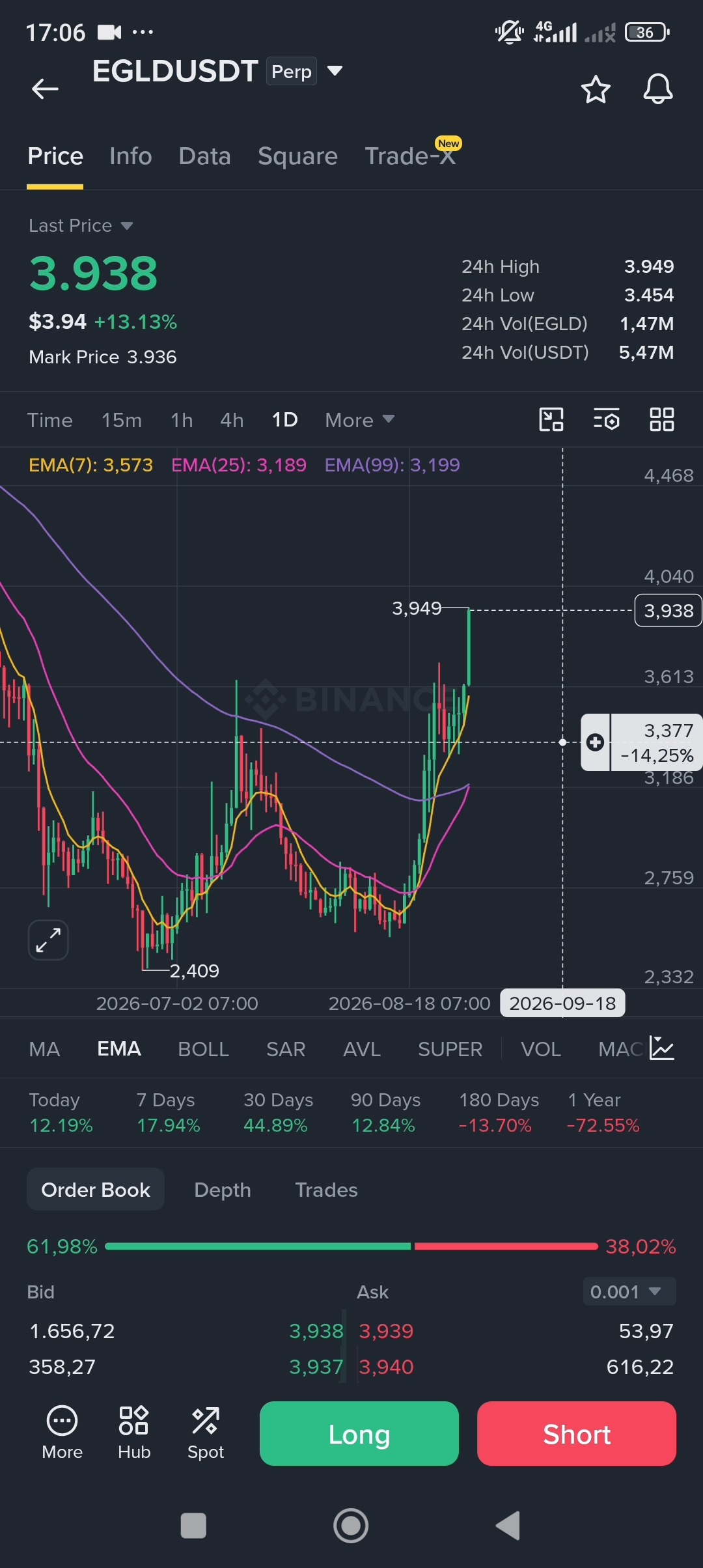Select the 1D timeframe
The height and width of the screenshot is (1568, 703).
(x=284, y=420)
